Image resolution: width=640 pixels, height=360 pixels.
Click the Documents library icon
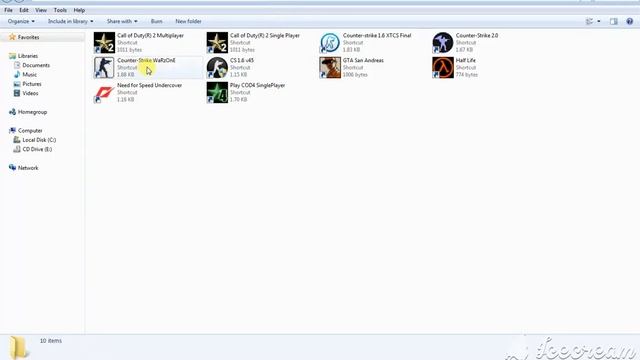pyautogui.click(x=17, y=65)
